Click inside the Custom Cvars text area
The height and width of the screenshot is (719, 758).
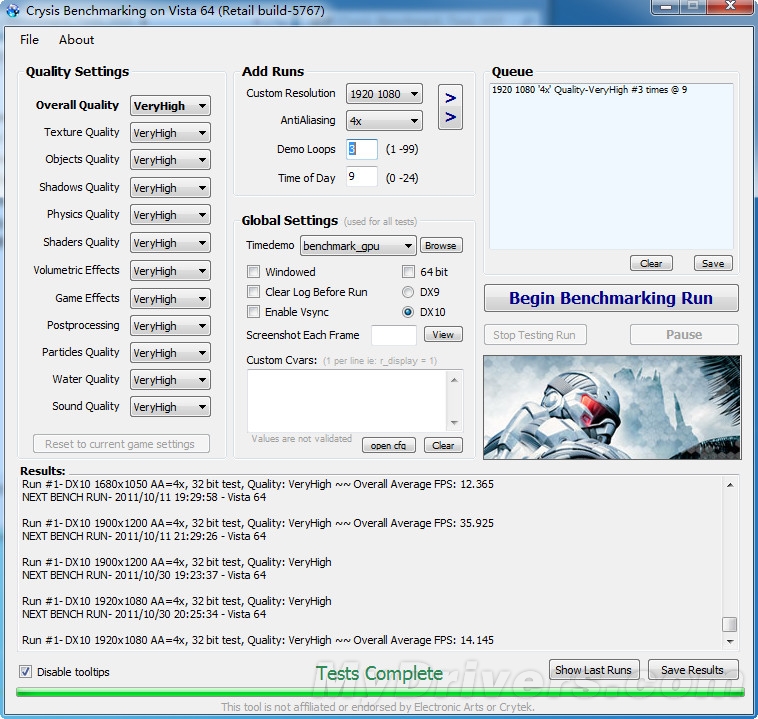pyautogui.click(x=347, y=401)
